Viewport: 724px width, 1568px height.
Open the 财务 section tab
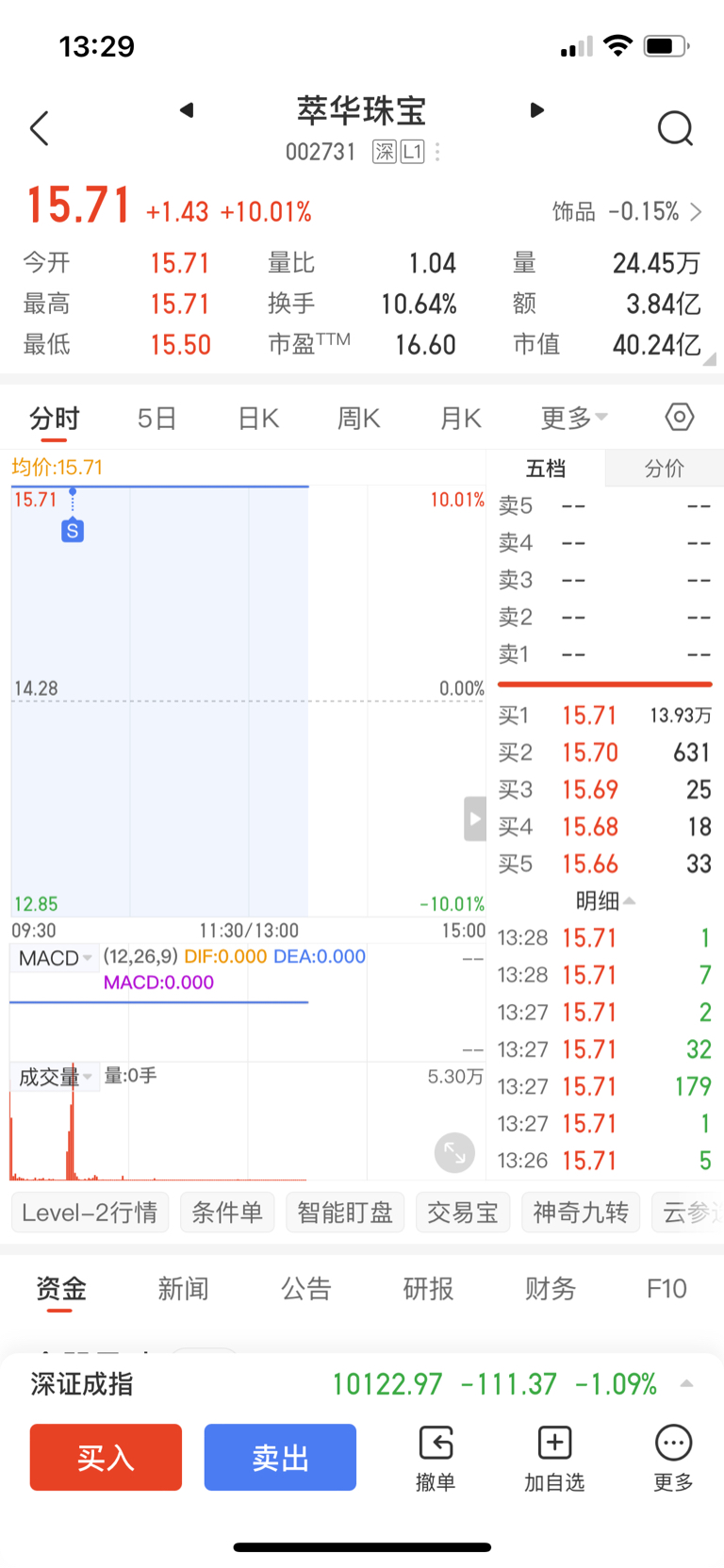pos(551,1288)
